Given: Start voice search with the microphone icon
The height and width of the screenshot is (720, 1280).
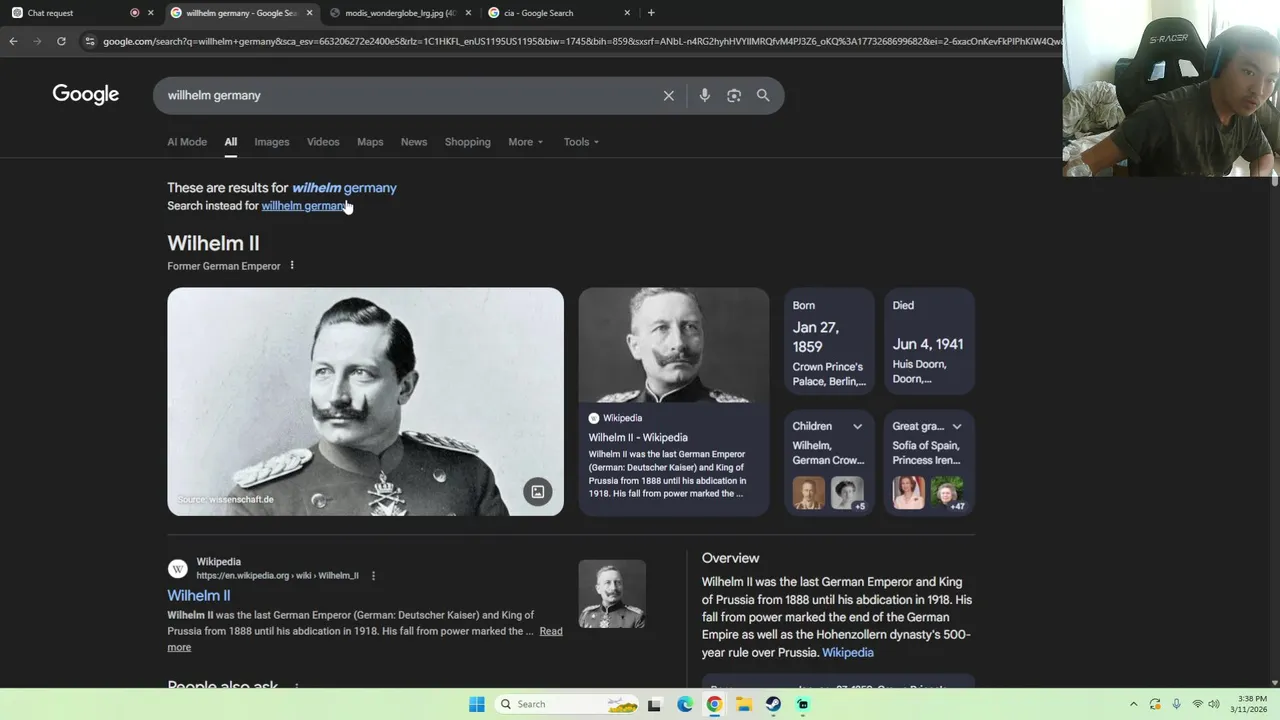Looking at the screenshot, I should click(705, 95).
